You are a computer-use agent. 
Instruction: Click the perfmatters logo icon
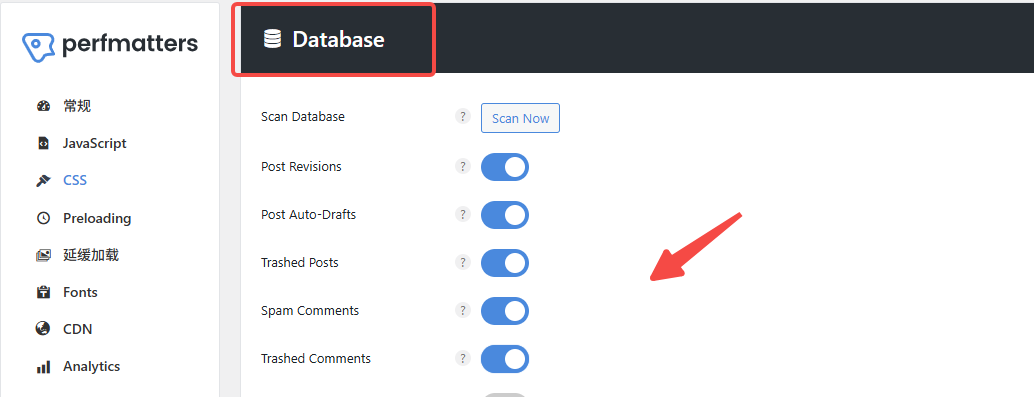pyautogui.click(x=38, y=47)
